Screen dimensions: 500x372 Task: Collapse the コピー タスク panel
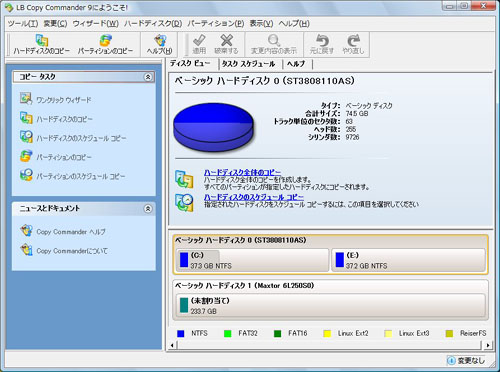tap(148, 77)
